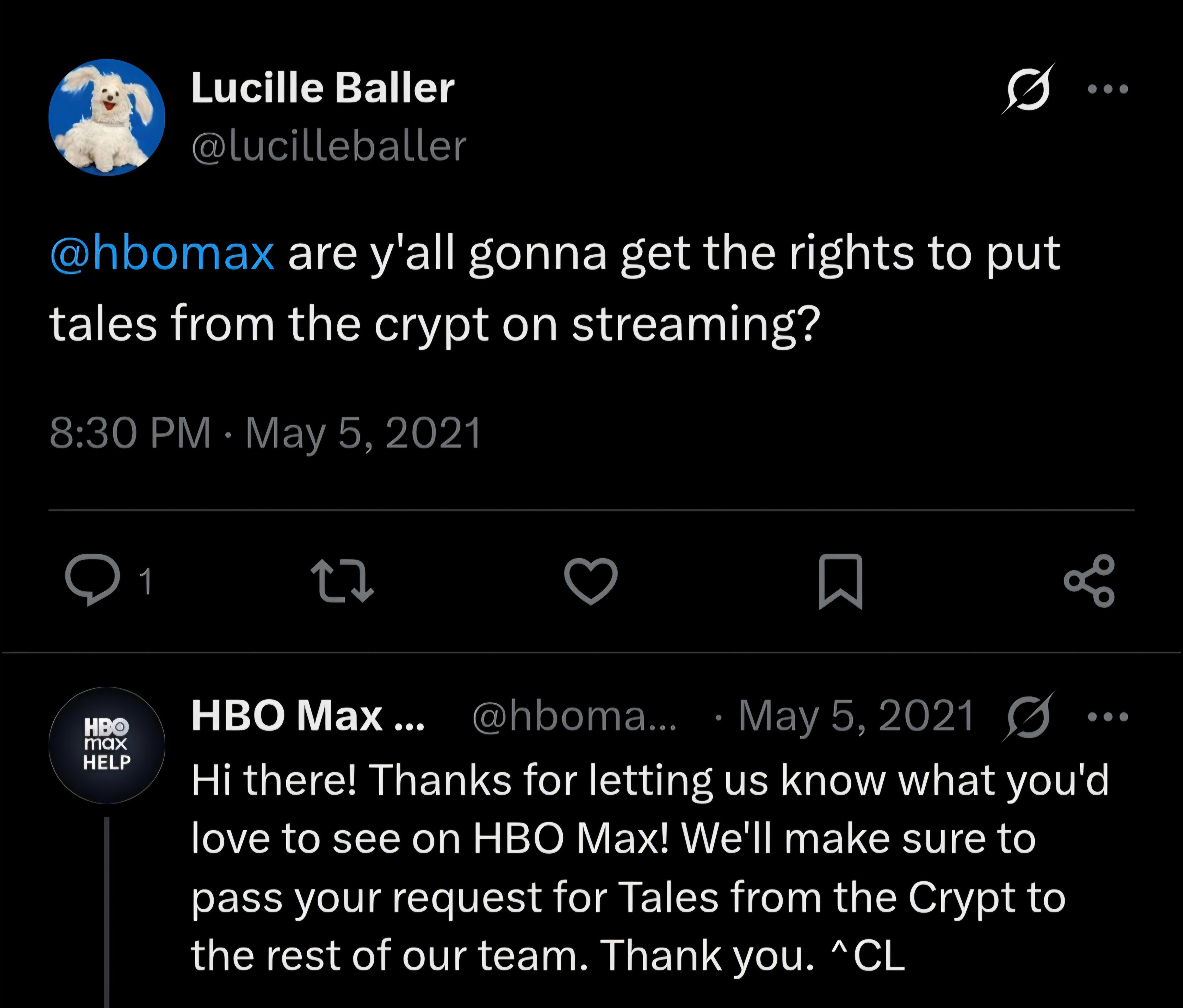Open more options for HBO Max reply
This screenshot has height=1008, width=1183.
pos(1108,716)
